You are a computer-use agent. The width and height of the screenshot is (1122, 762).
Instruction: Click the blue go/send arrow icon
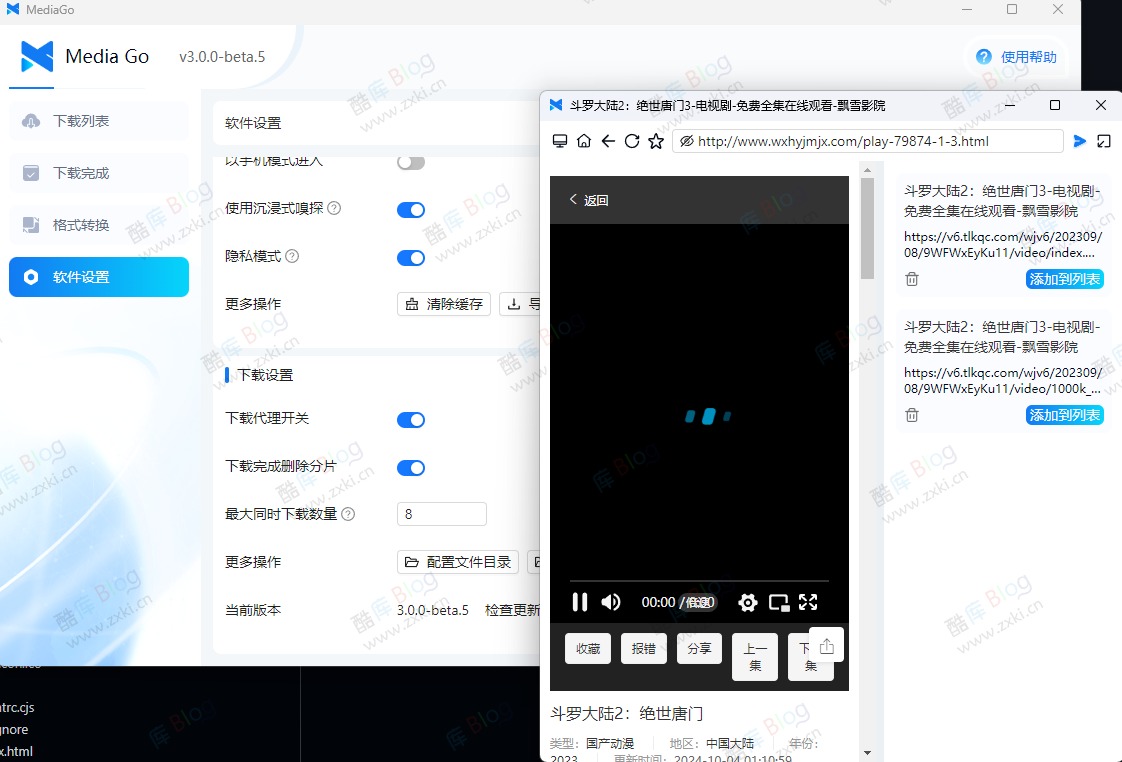tap(1080, 141)
